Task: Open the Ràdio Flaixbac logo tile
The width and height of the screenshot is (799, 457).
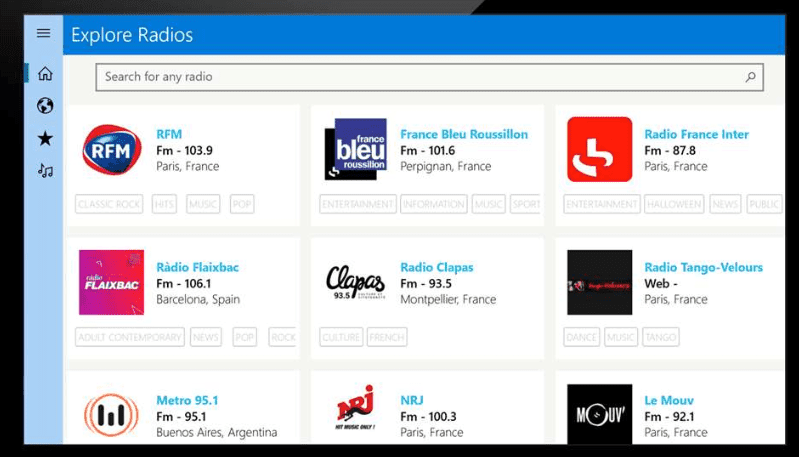Action: (x=111, y=283)
